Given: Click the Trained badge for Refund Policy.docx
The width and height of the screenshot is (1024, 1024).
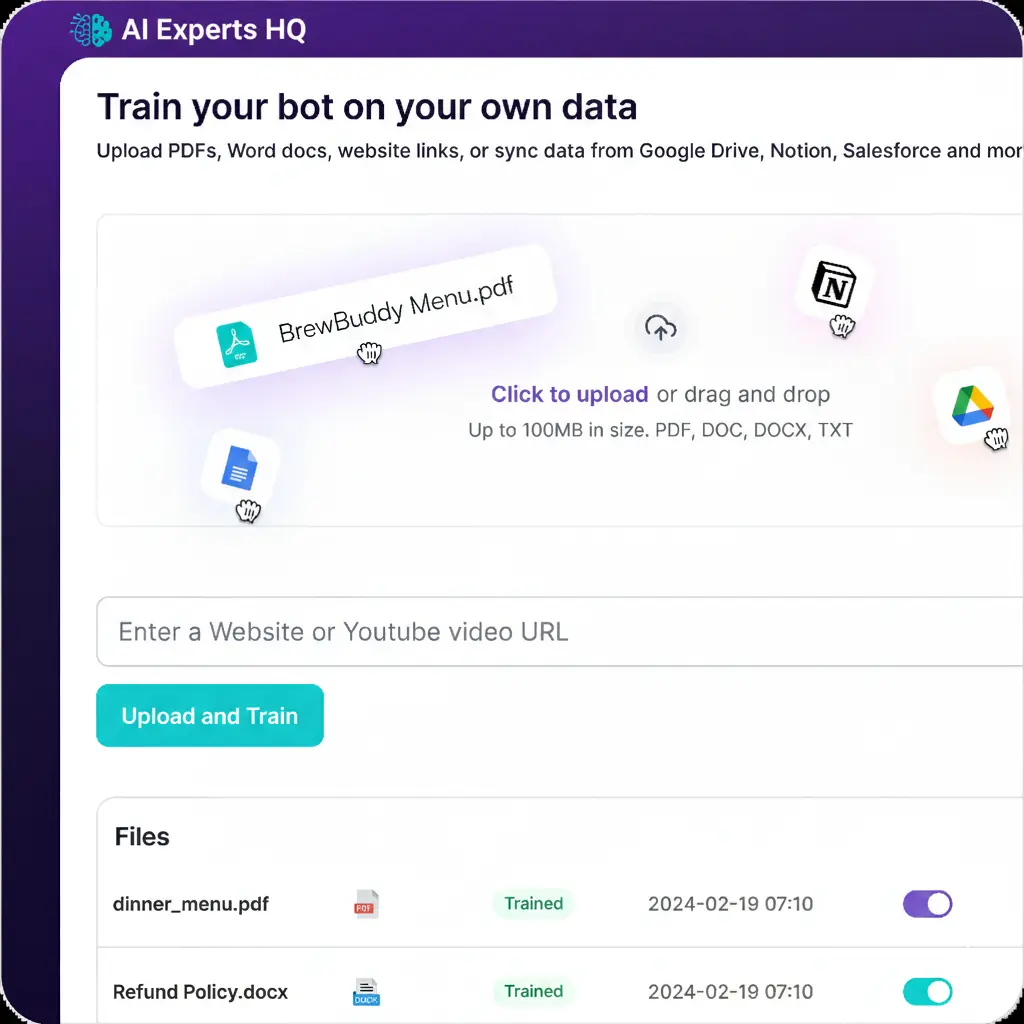Looking at the screenshot, I should [534, 991].
